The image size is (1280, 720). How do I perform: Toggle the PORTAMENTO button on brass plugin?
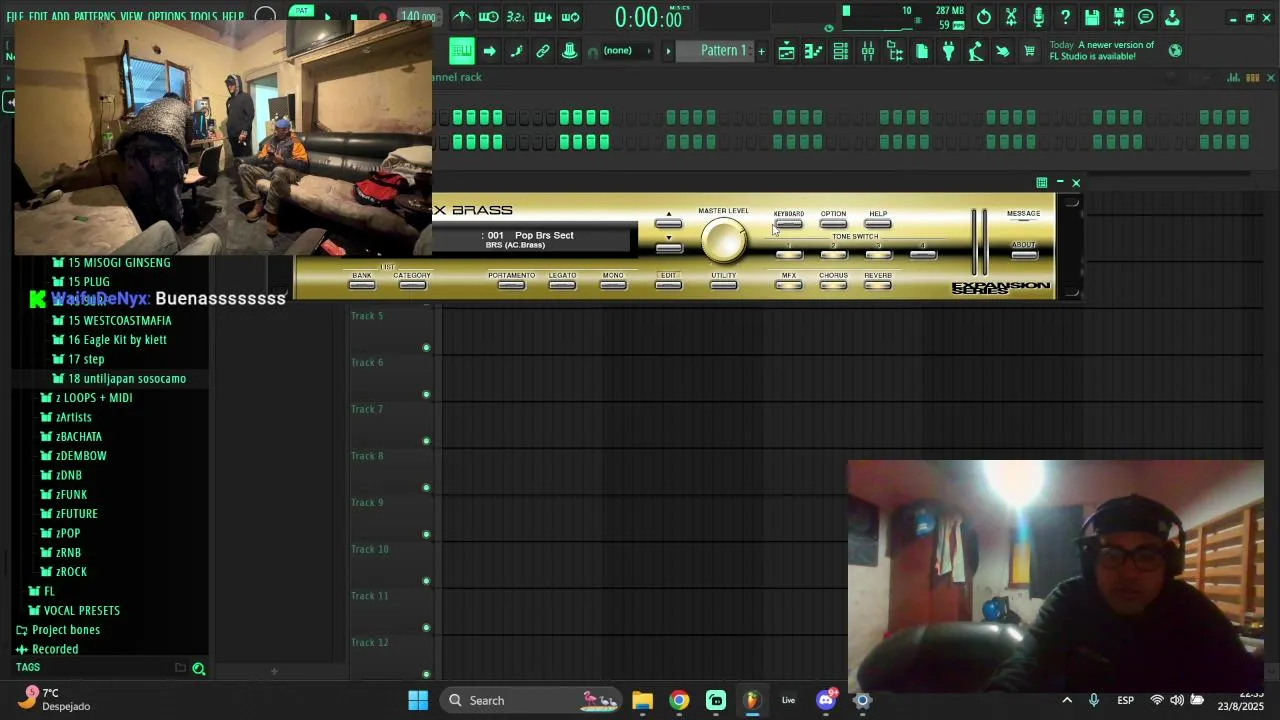point(511,285)
